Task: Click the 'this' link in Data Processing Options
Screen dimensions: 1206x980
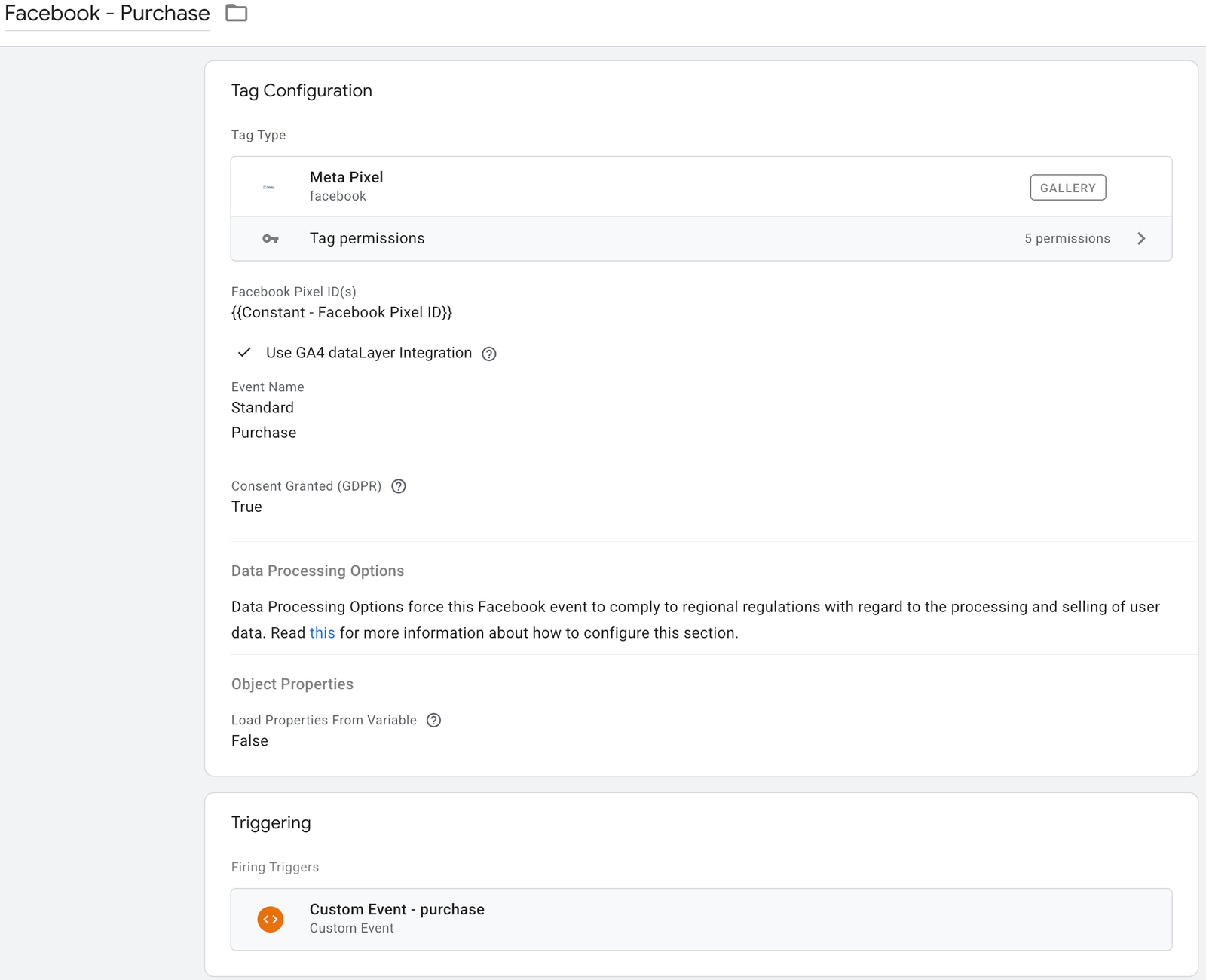Action: tap(322, 632)
